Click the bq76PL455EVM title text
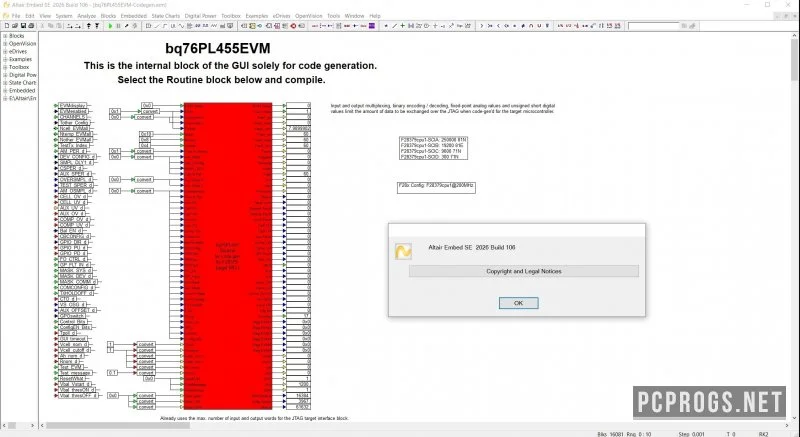This screenshot has height=437, width=800. [x=218, y=48]
